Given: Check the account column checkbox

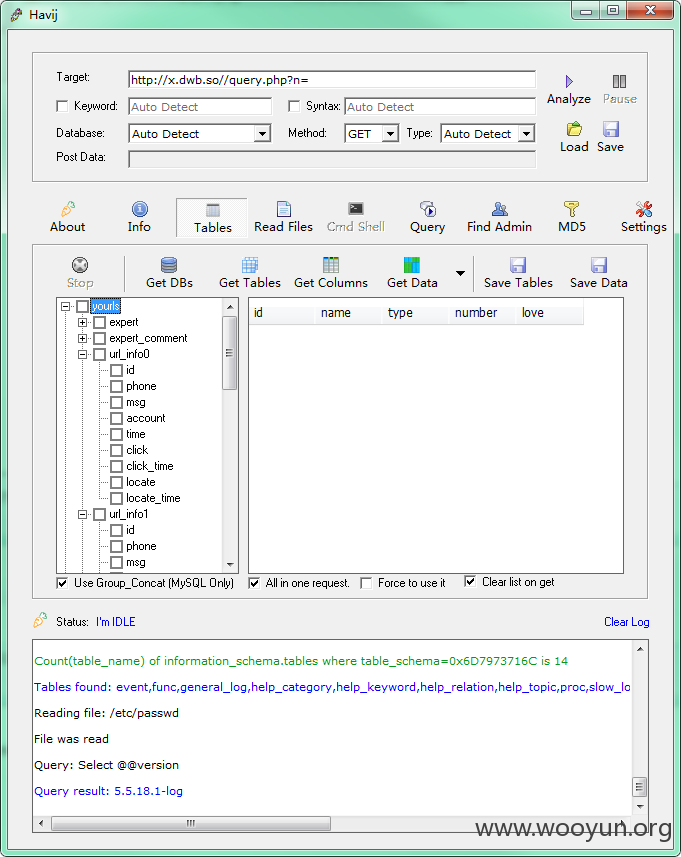Looking at the screenshot, I should point(116,419).
